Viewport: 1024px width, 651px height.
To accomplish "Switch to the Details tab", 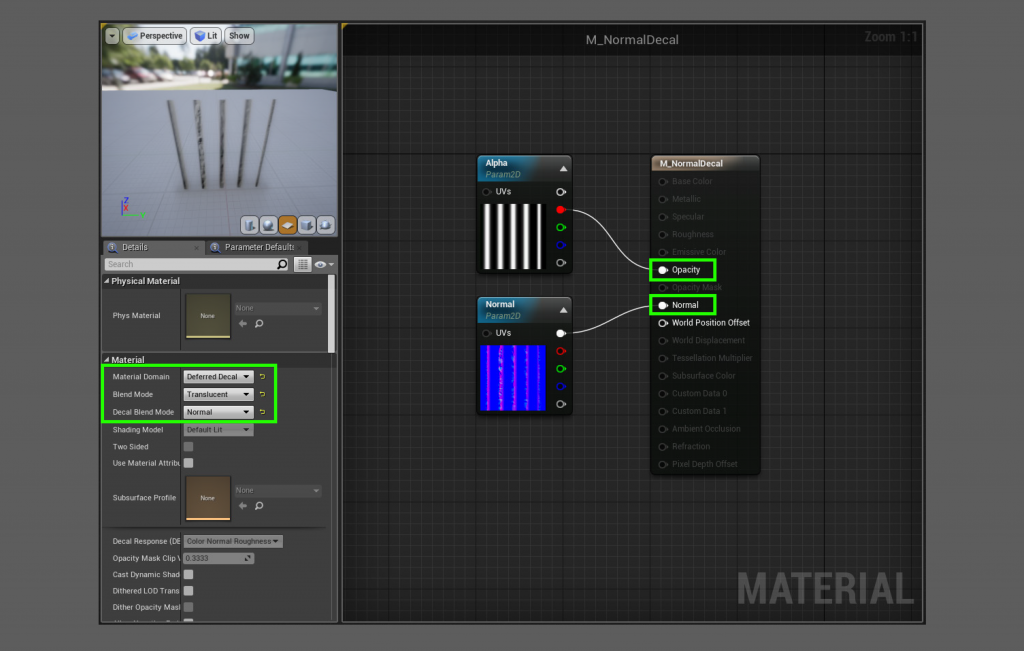I will click(x=153, y=247).
